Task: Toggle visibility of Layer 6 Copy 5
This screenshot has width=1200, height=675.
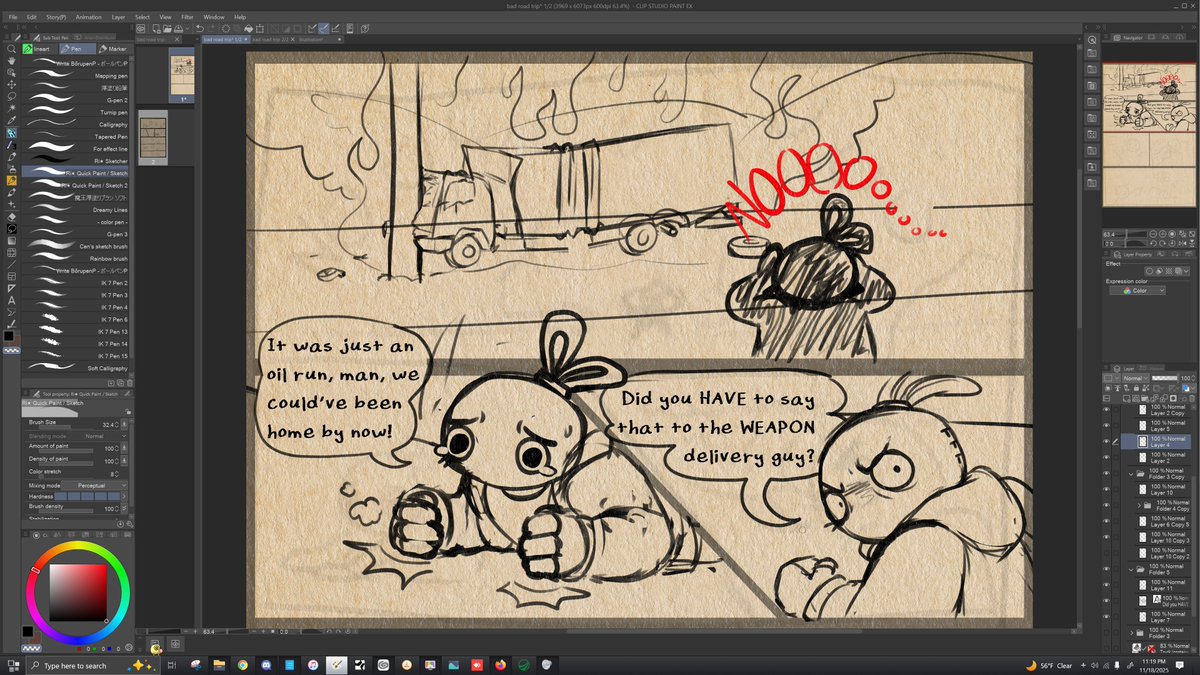Action: pos(1106,521)
